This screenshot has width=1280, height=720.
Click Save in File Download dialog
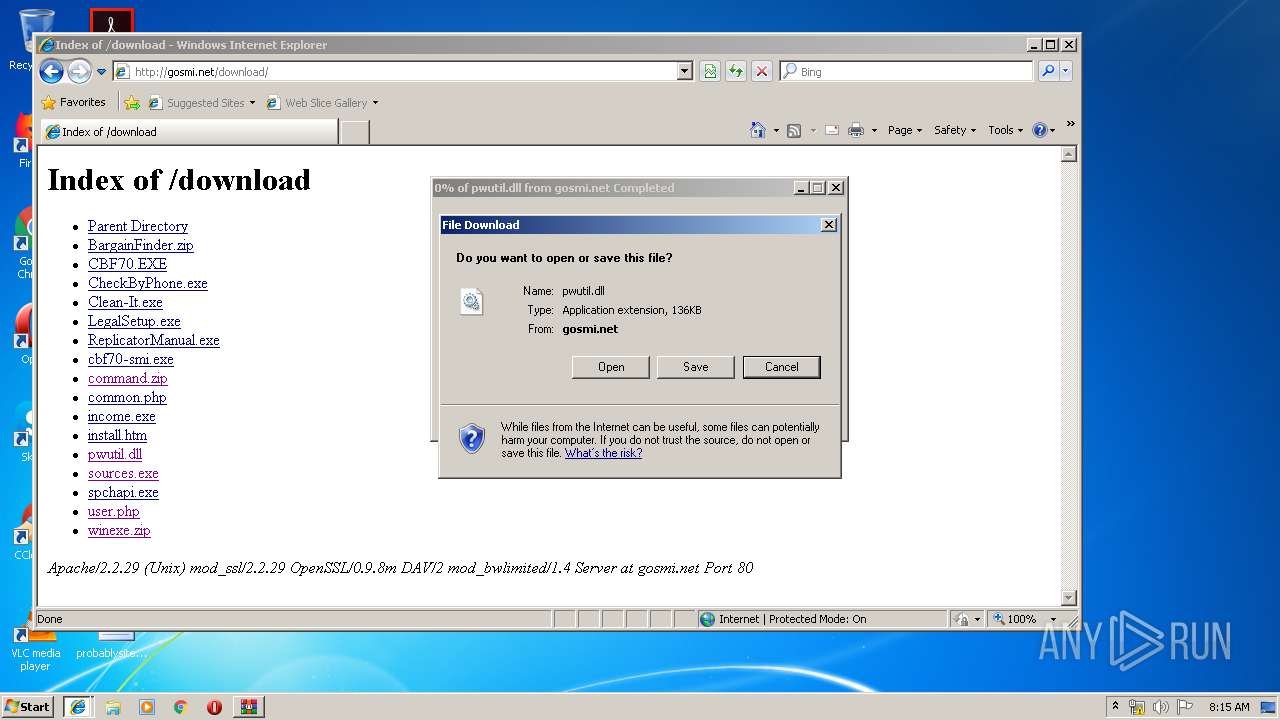coord(696,367)
